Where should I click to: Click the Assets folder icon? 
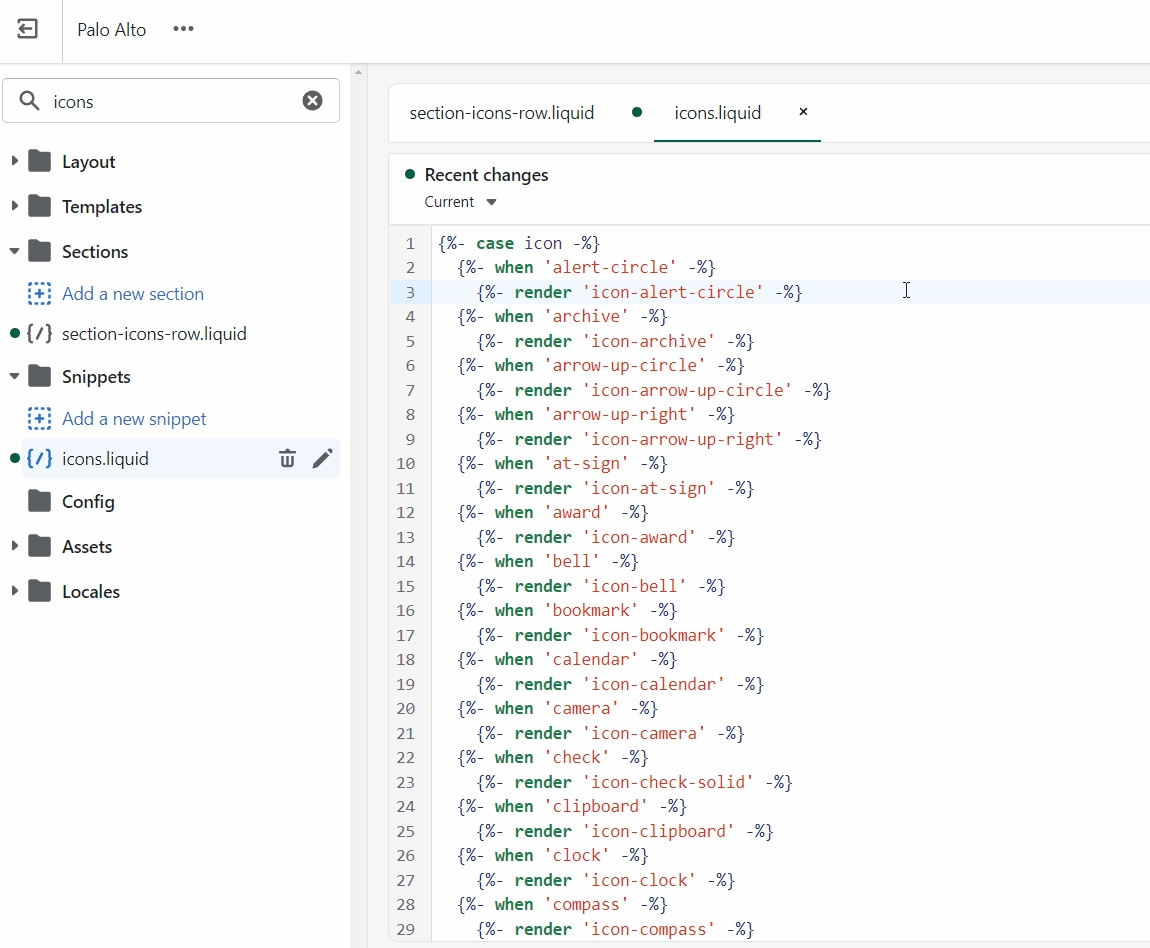tap(40, 546)
